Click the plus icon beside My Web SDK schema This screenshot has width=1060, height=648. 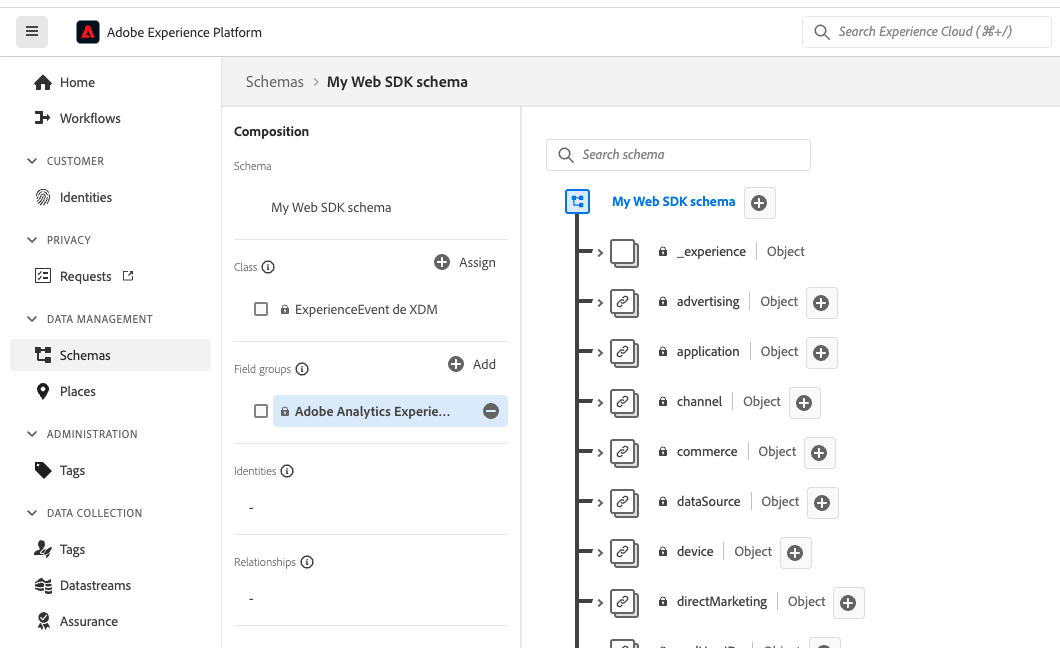tap(759, 203)
